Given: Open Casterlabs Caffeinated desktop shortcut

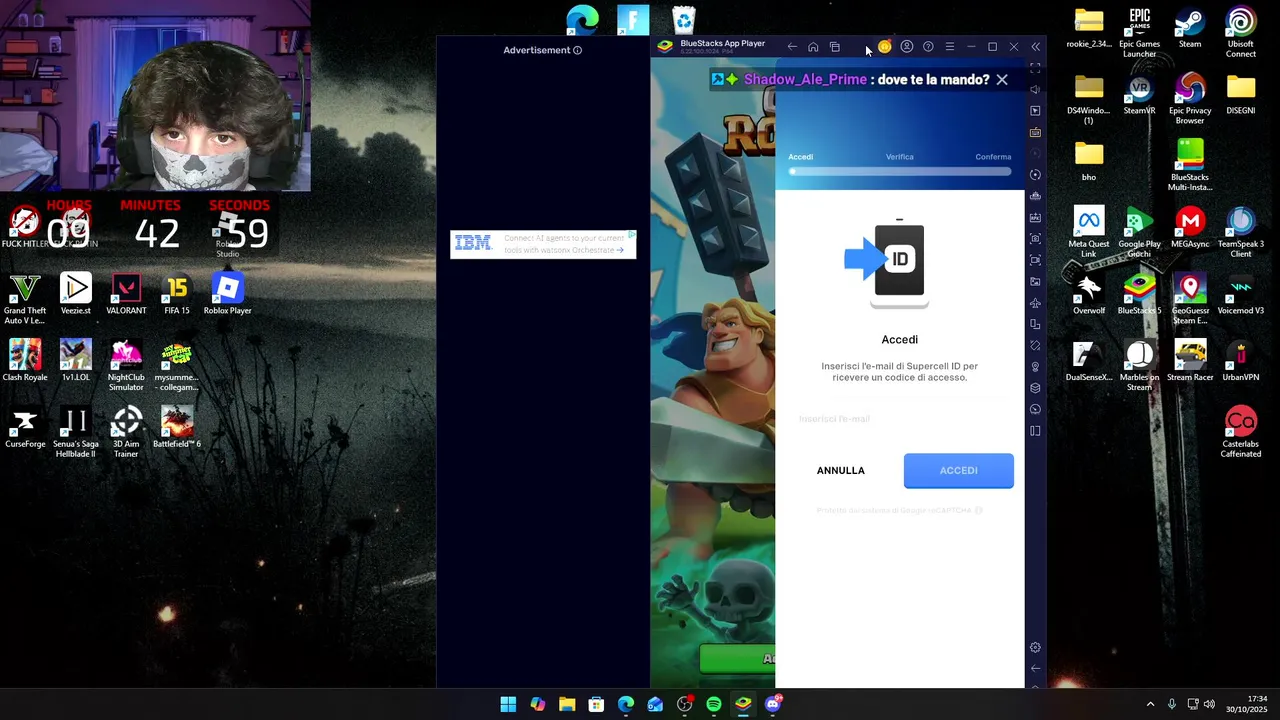Looking at the screenshot, I should 1240,432.
